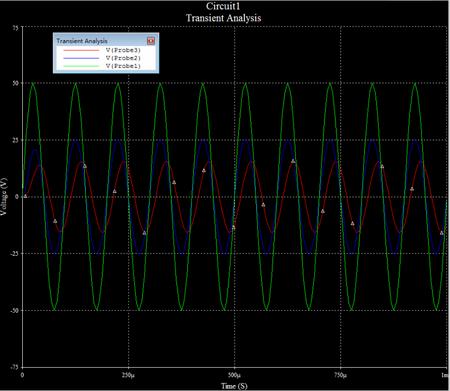This screenshot has height=391, width=450.
Task: Click the first triangle marker at time zero
Action: point(25,196)
